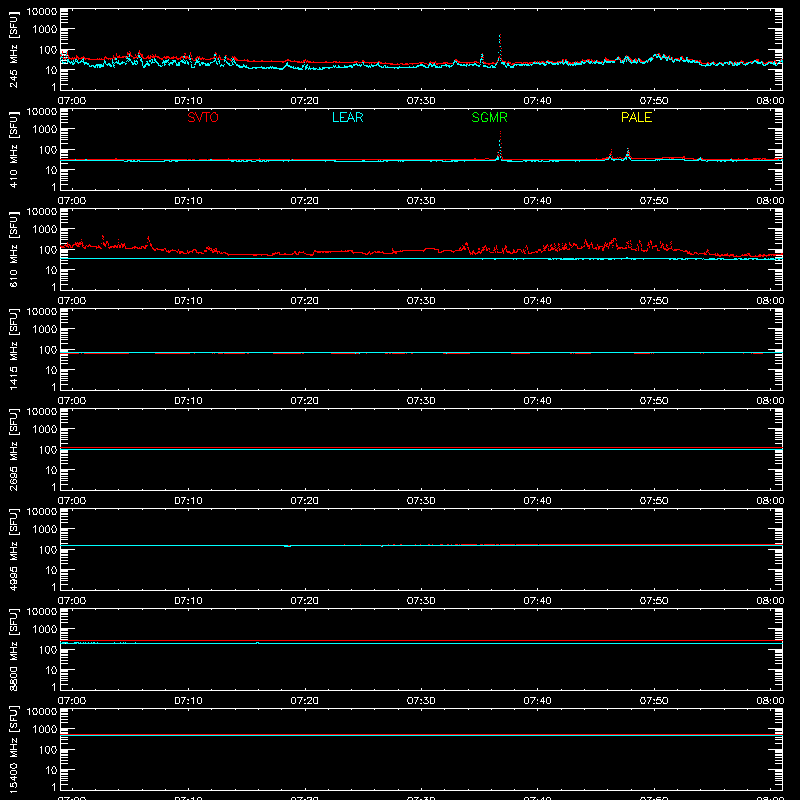Click the 1000 y-axis label of 15400 MHz plot
The image size is (800, 800).
(x=45, y=730)
